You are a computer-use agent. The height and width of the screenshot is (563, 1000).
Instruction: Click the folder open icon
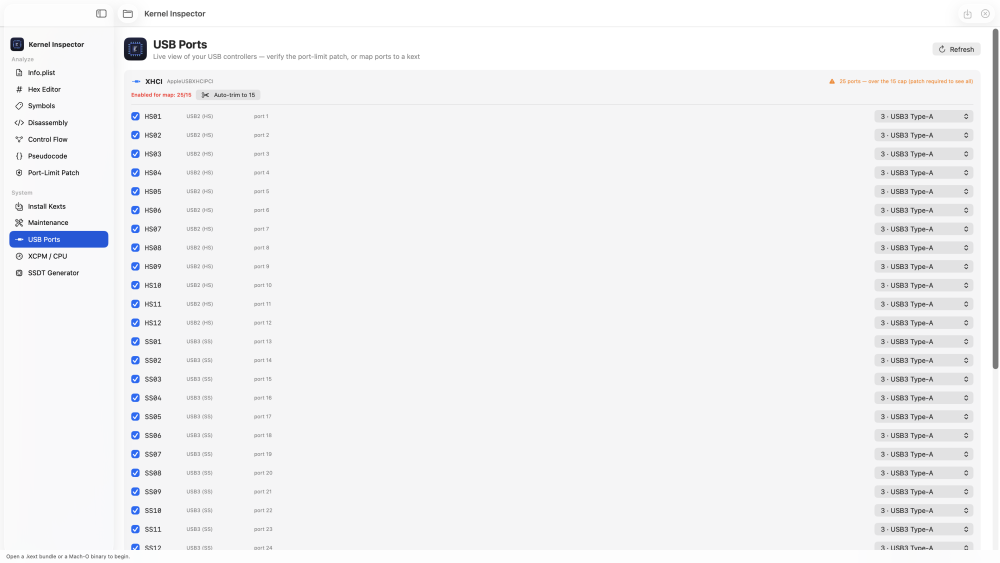(x=128, y=13)
